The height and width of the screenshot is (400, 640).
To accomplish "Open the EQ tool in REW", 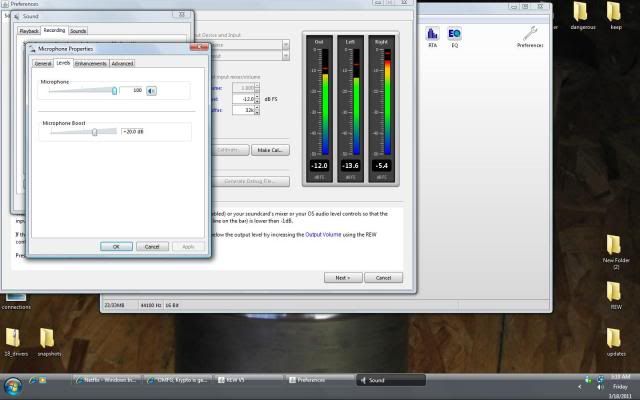I will point(454,37).
